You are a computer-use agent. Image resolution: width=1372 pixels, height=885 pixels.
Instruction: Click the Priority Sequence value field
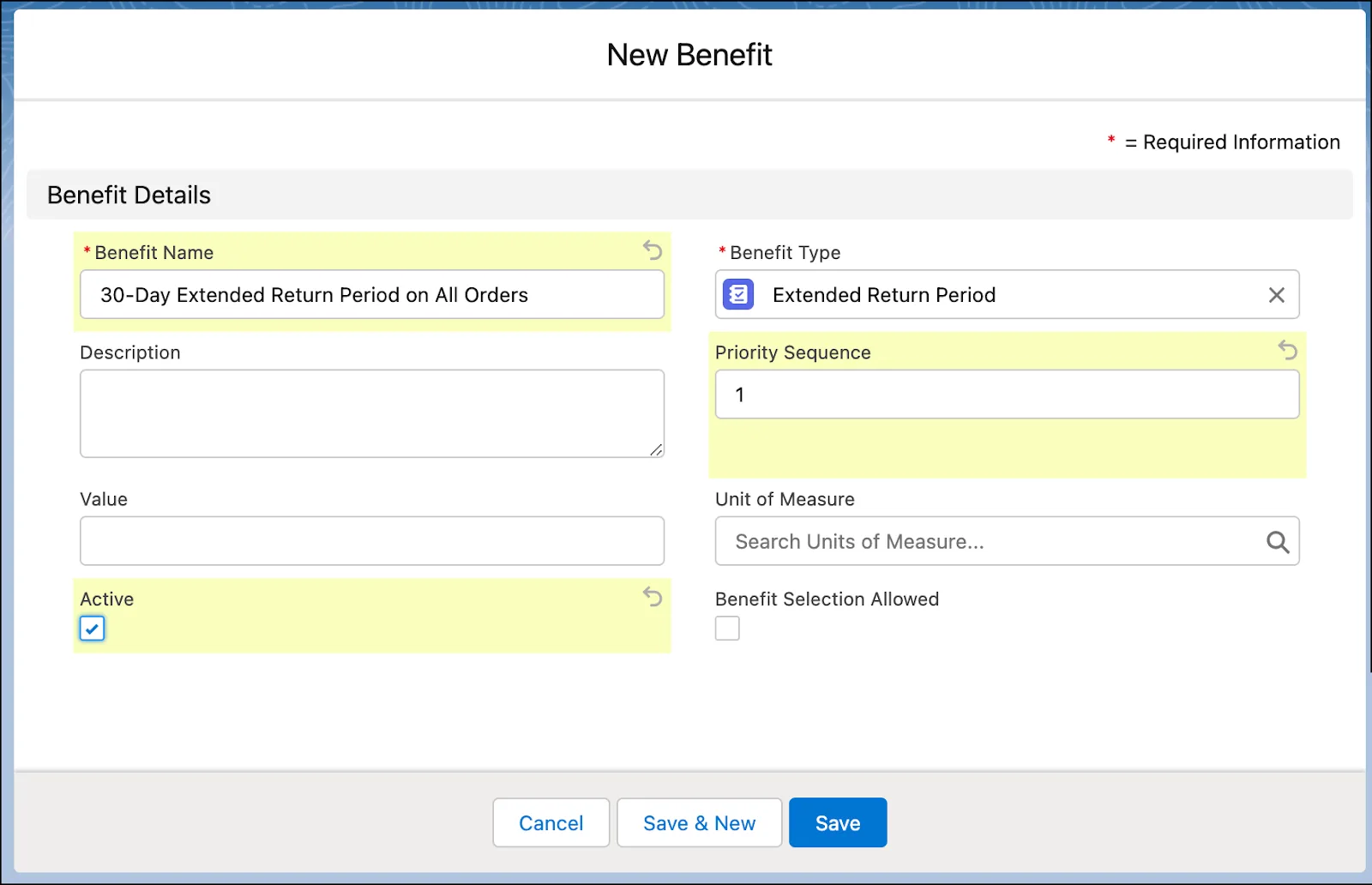coord(1007,394)
